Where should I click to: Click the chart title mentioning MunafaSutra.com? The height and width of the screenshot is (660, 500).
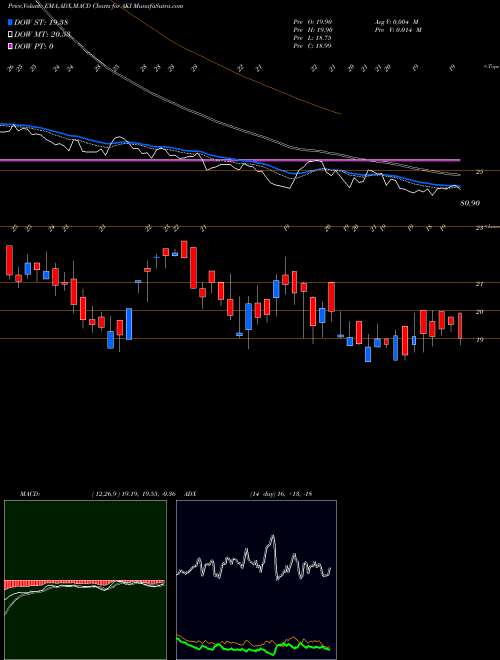(x=95, y=6)
